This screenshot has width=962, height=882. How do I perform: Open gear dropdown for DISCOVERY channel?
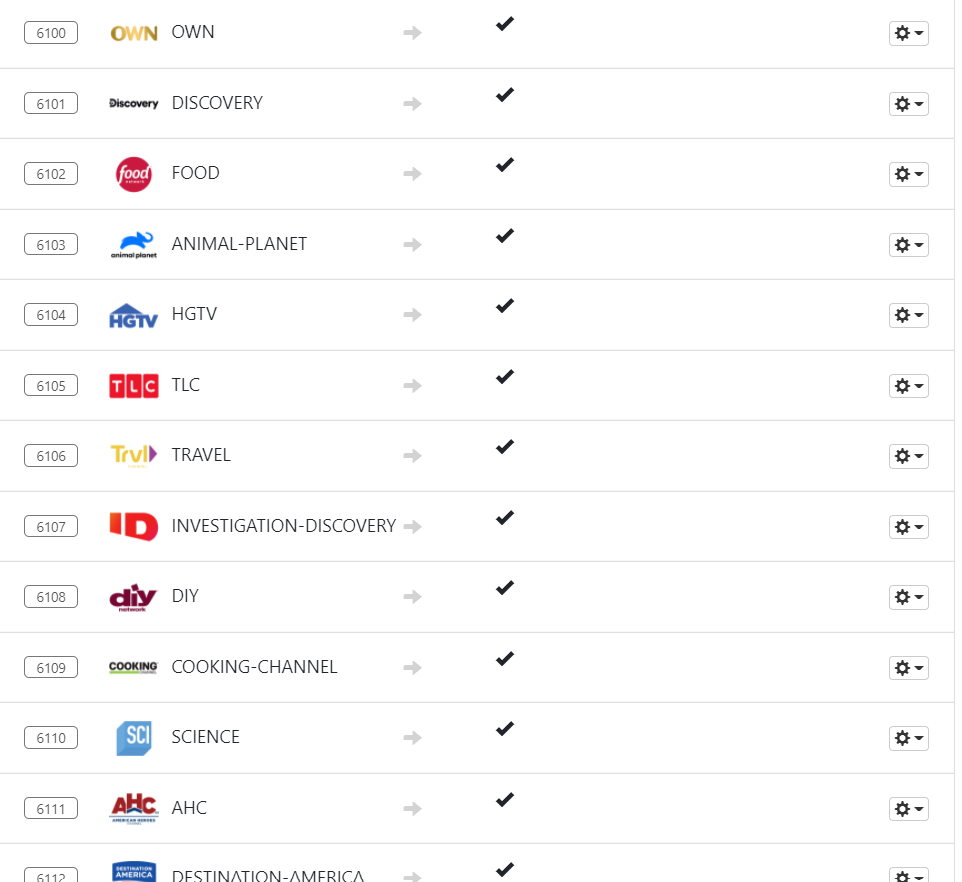click(908, 104)
